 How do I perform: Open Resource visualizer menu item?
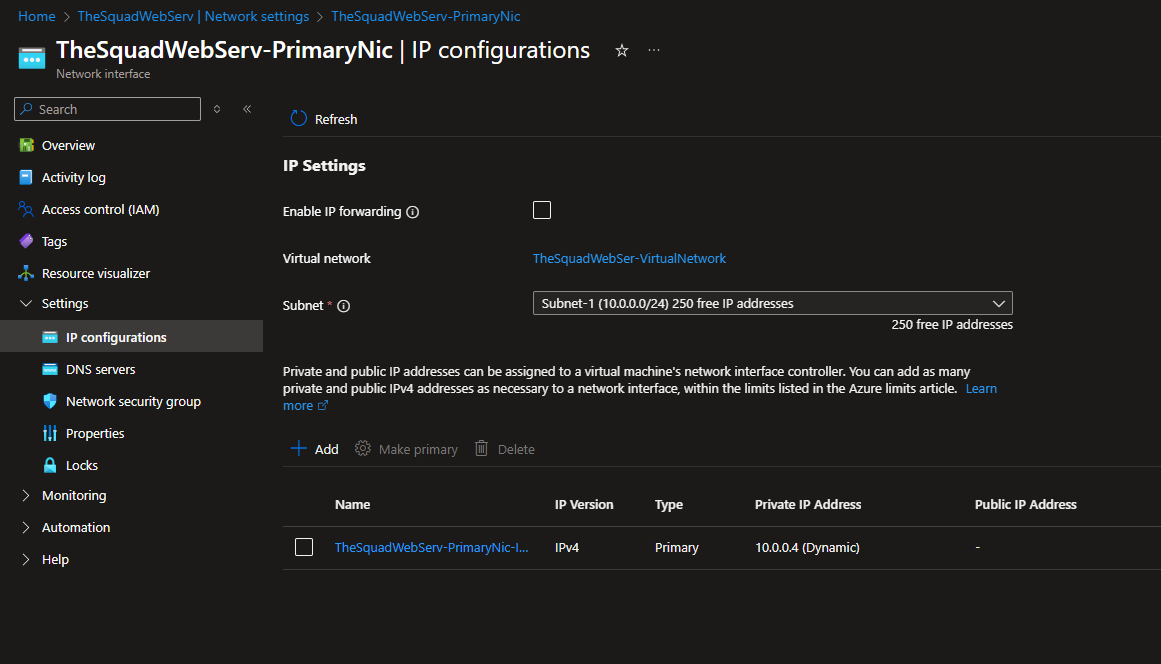96,274
